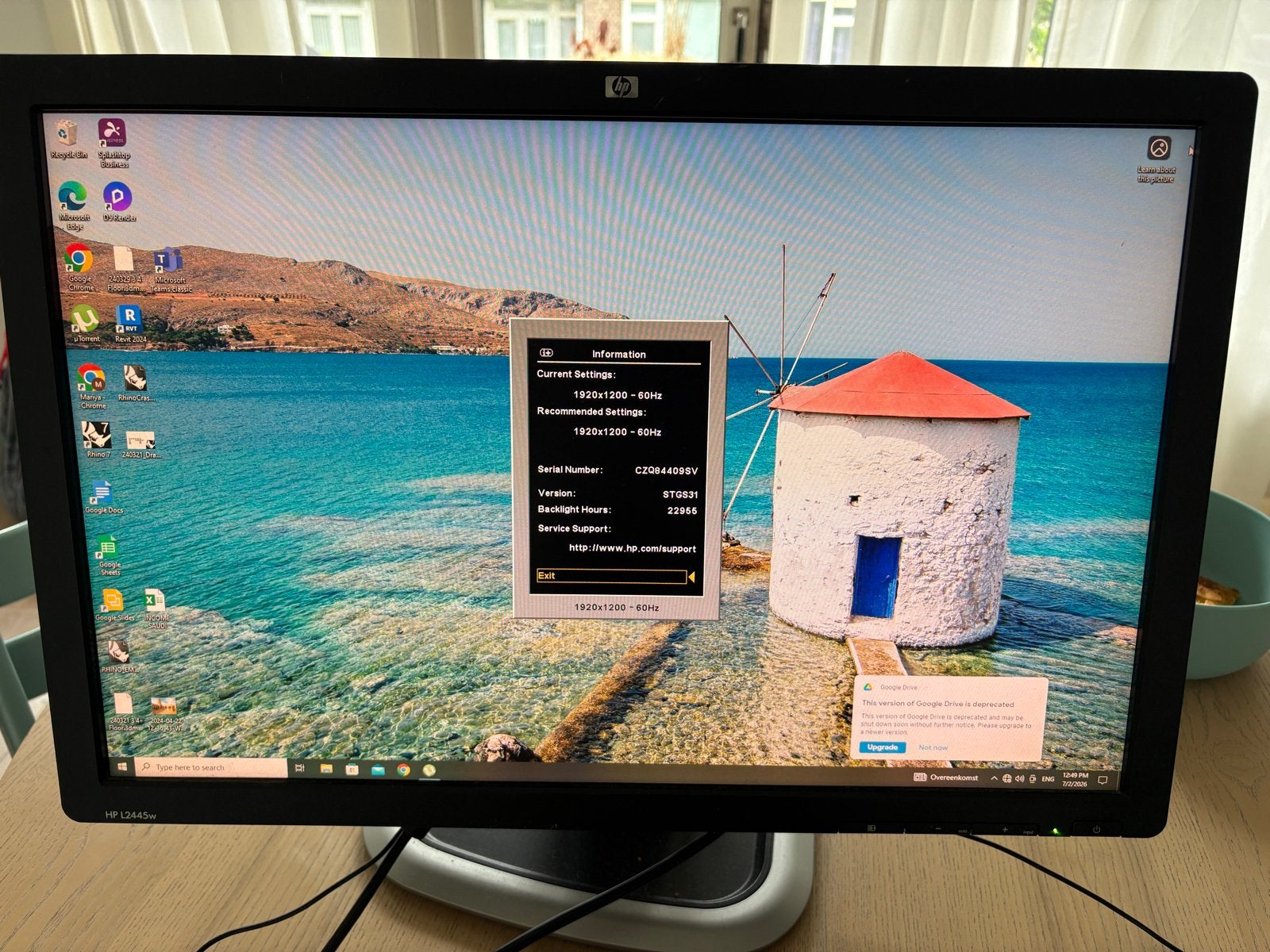Click Upgrade in Google Drive notification
The width and height of the screenshot is (1270, 952).
pyautogui.click(x=882, y=747)
